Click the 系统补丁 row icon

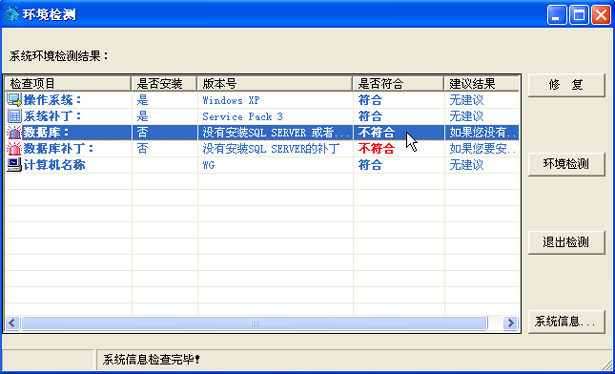coord(14,116)
